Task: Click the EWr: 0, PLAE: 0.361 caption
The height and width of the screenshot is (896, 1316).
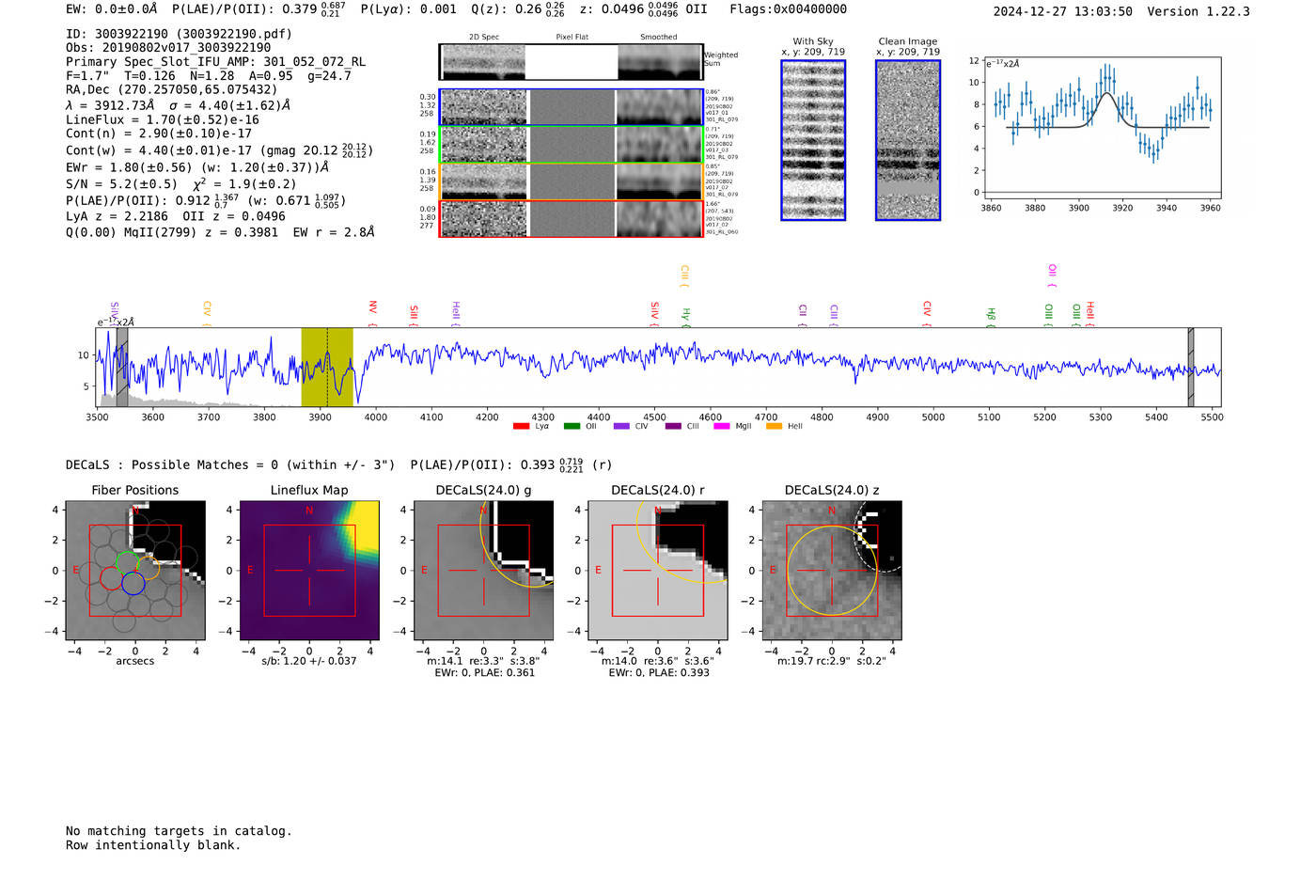Action: click(x=484, y=672)
